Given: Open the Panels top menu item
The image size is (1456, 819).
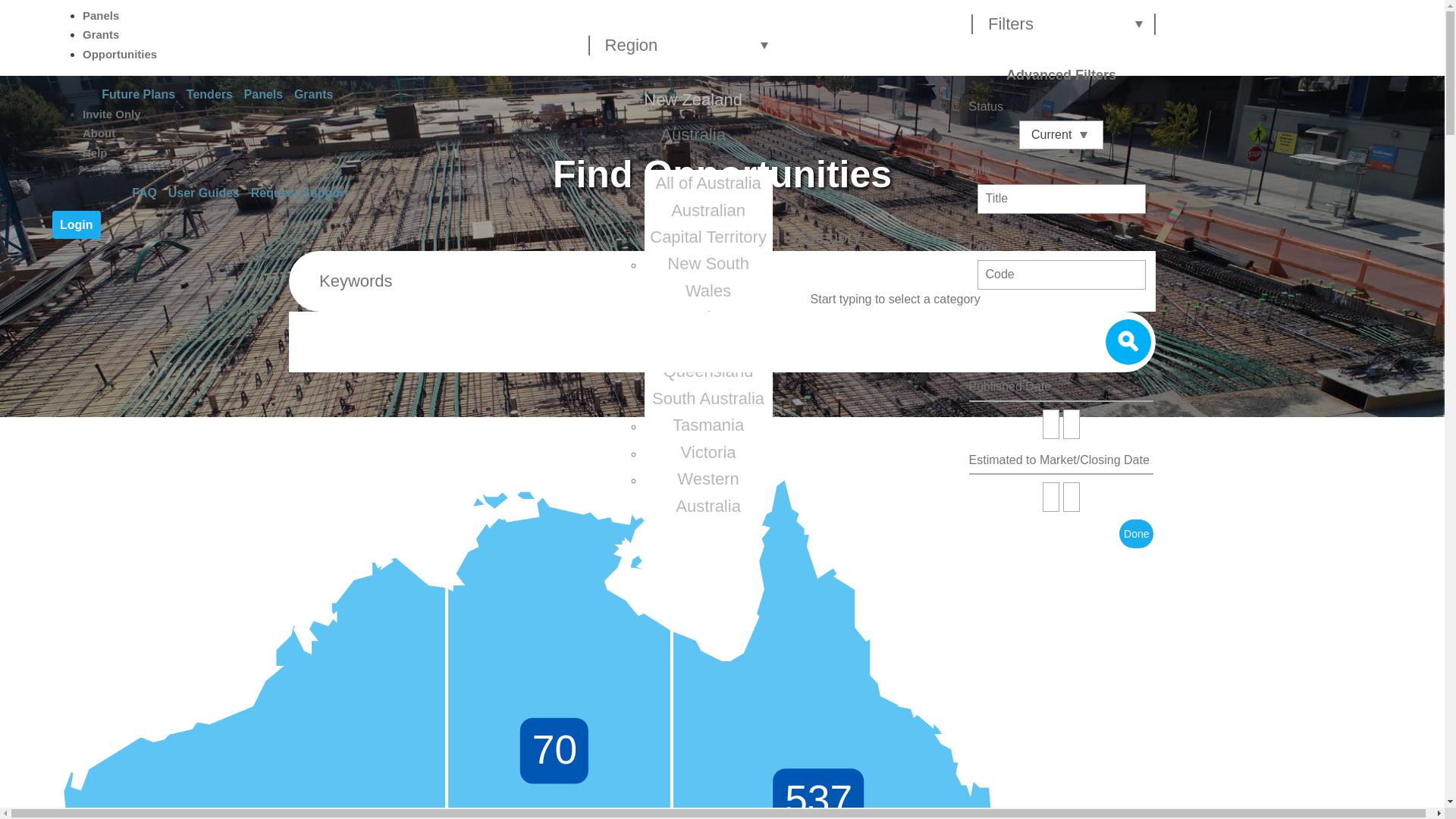Looking at the screenshot, I should click(101, 15).
